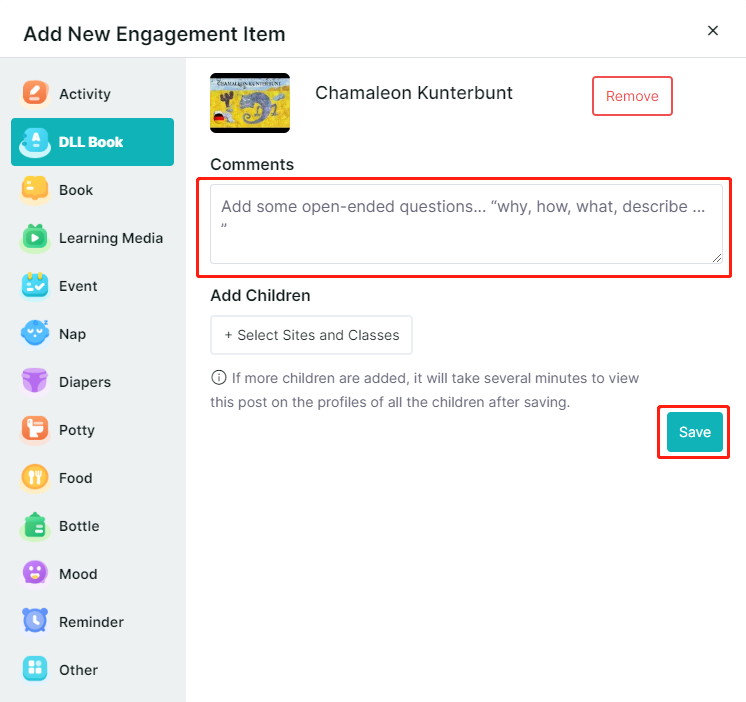Save the engagement item
746x702 pixels.
click(x=695, y=432)
